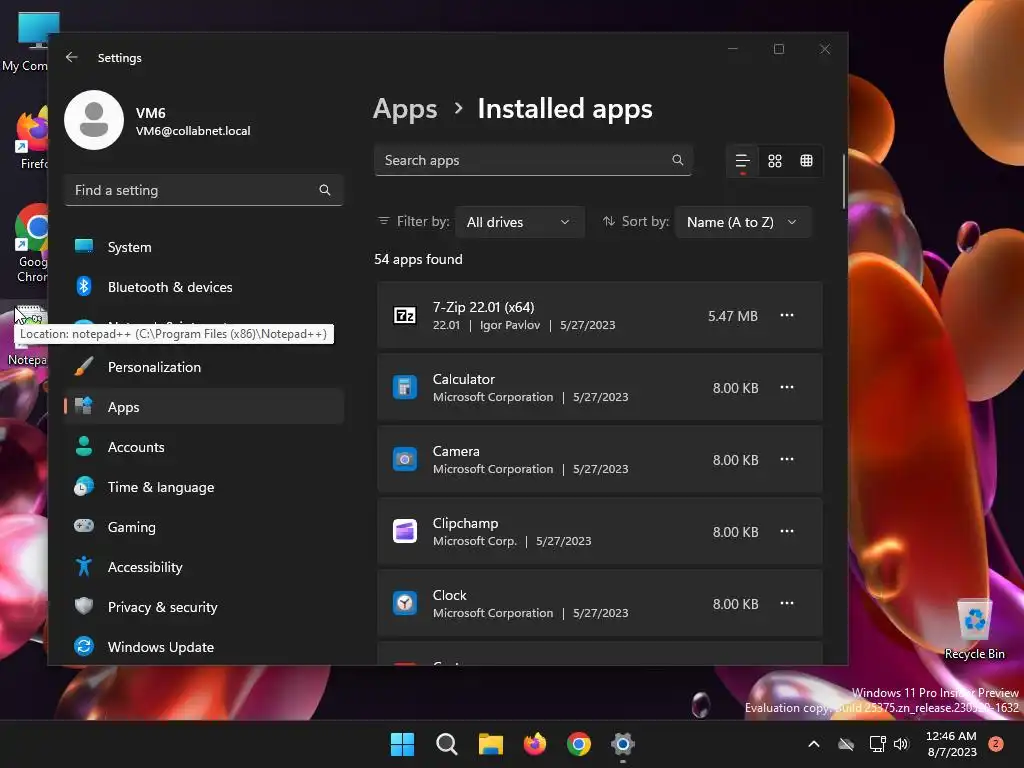Viewport: 1024px width, 768px height.
Task: Open more options for Camera
Action: tap(787, 459)
